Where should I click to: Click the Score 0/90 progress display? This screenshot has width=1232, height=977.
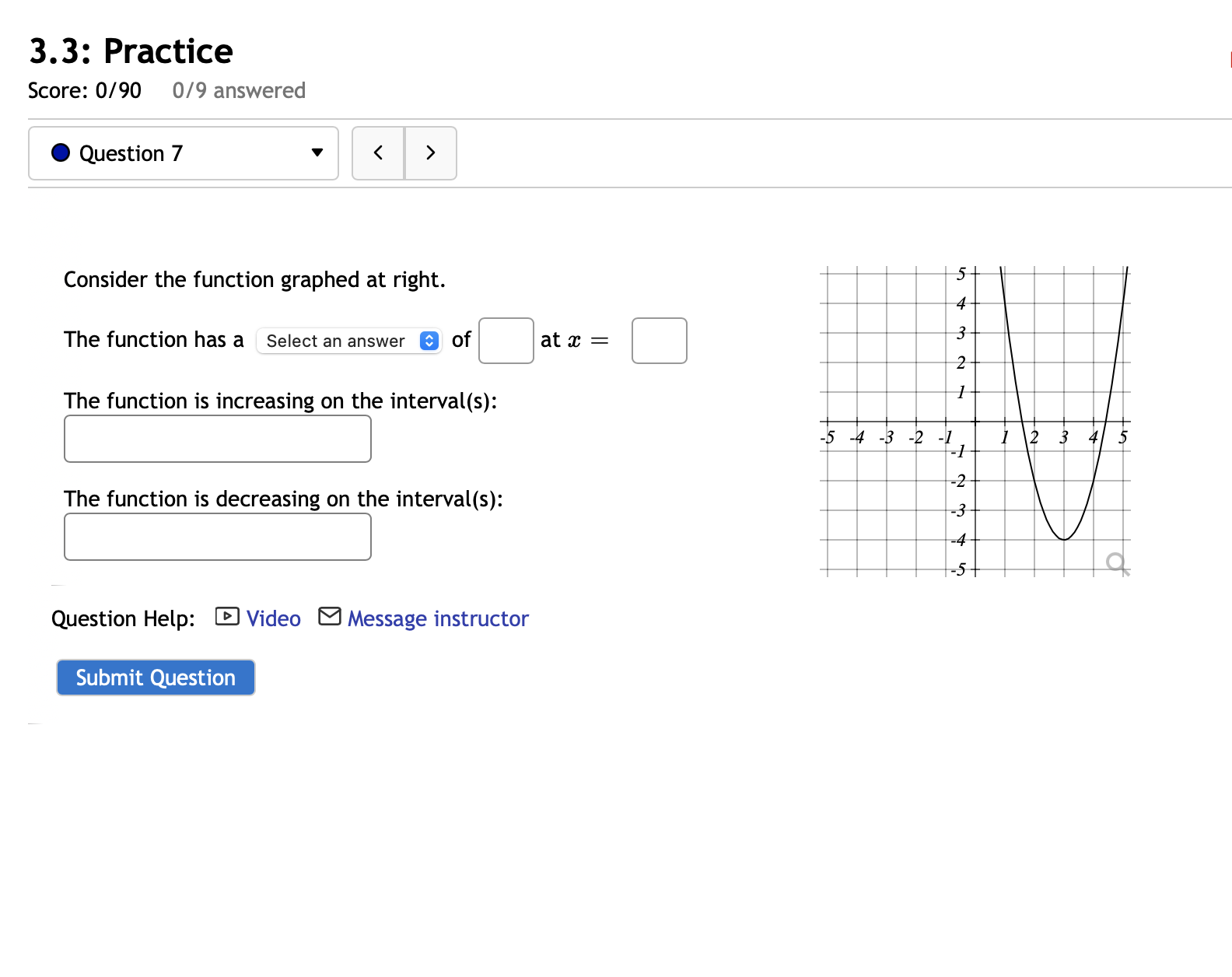tap(84, 90)
